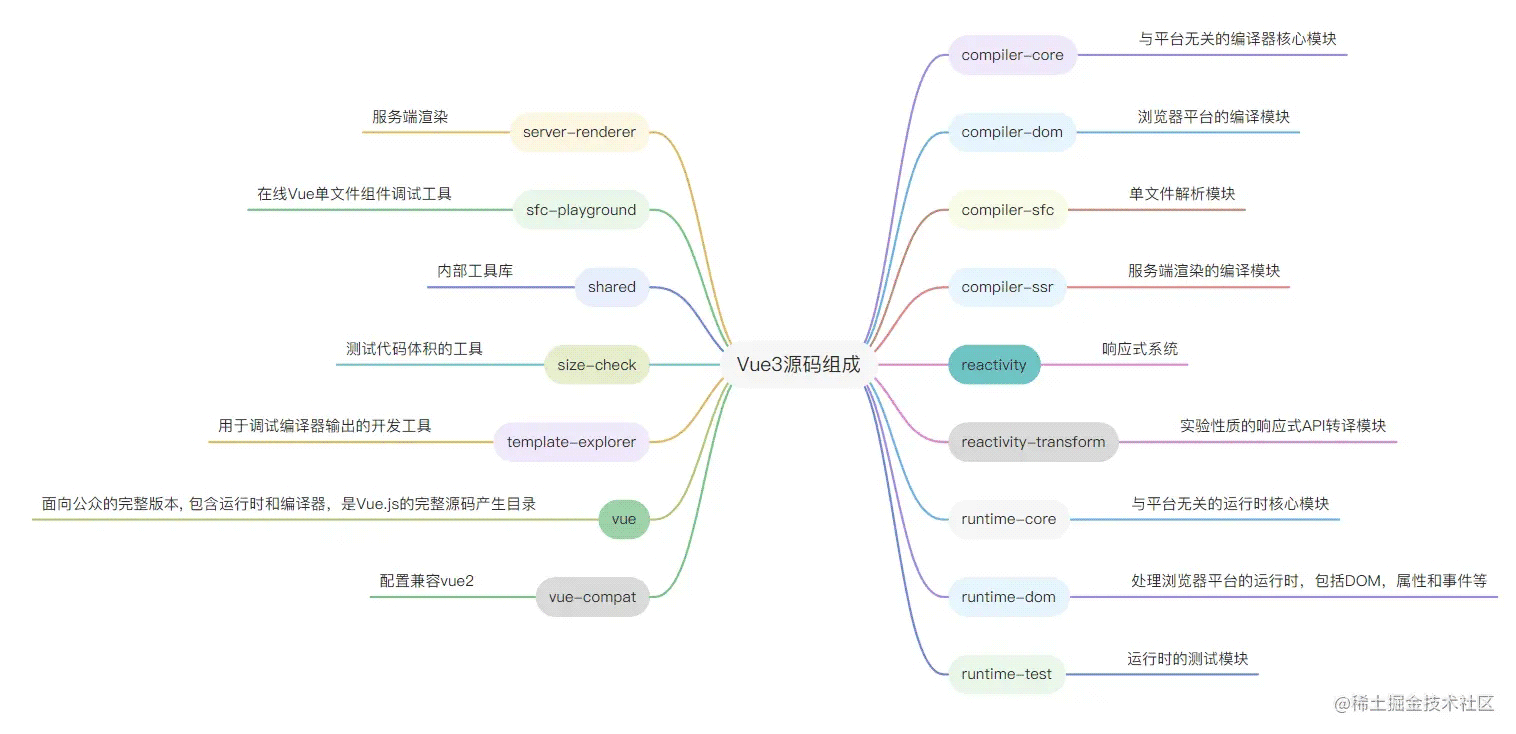
Task: Click the text 配置兼容vue2
Action: (426, 581)
